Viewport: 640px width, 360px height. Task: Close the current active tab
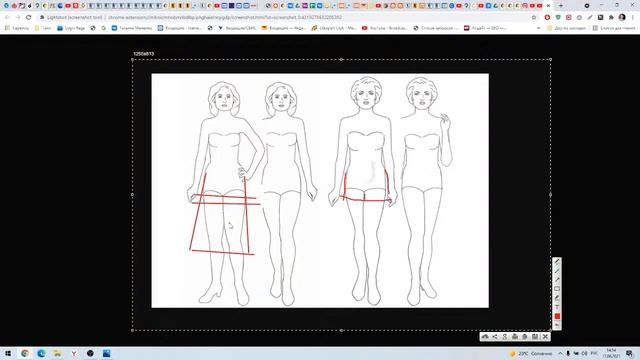[548, 6]
